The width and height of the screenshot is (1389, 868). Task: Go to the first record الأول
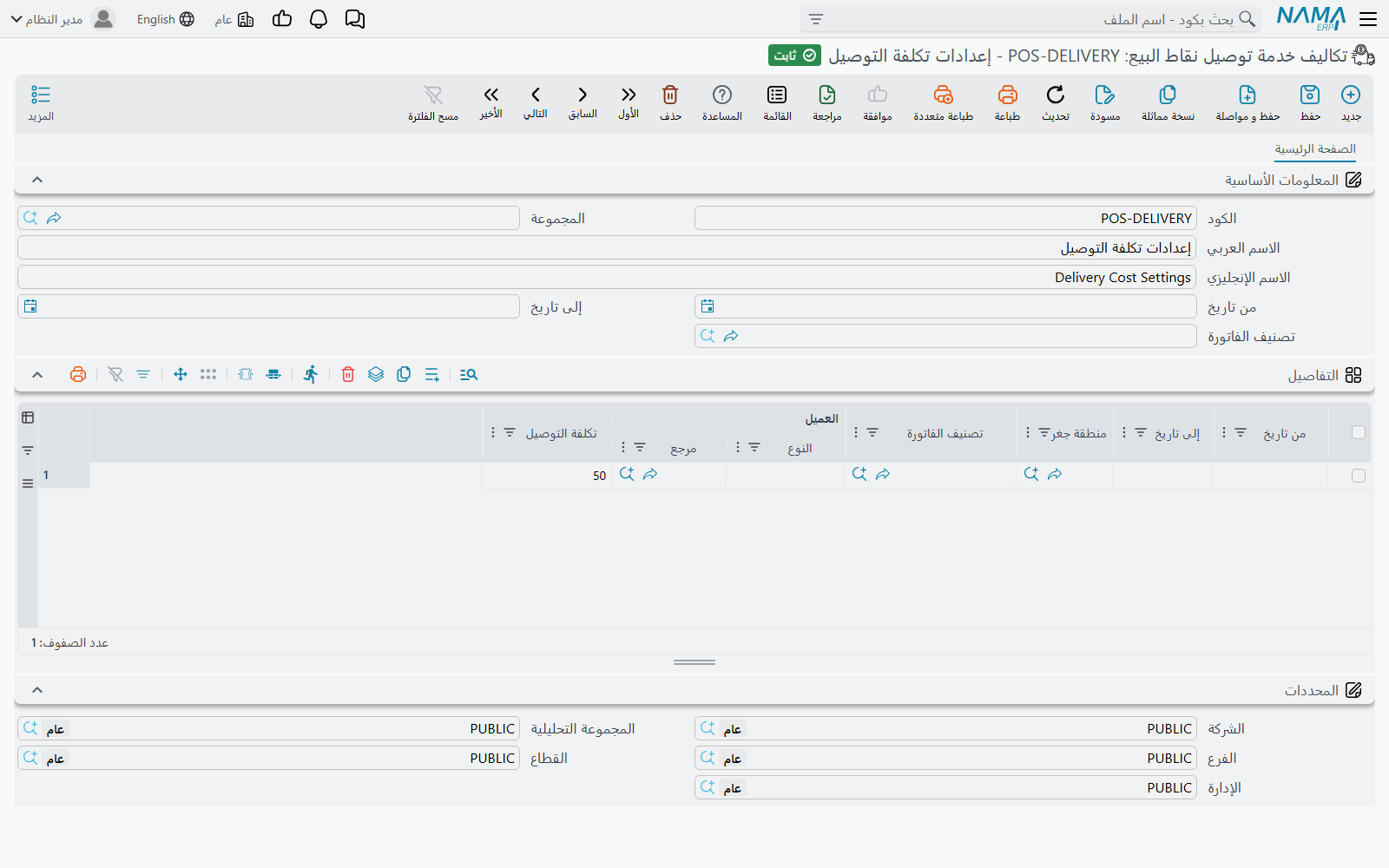pyautogui.click(x=629, y=102)
